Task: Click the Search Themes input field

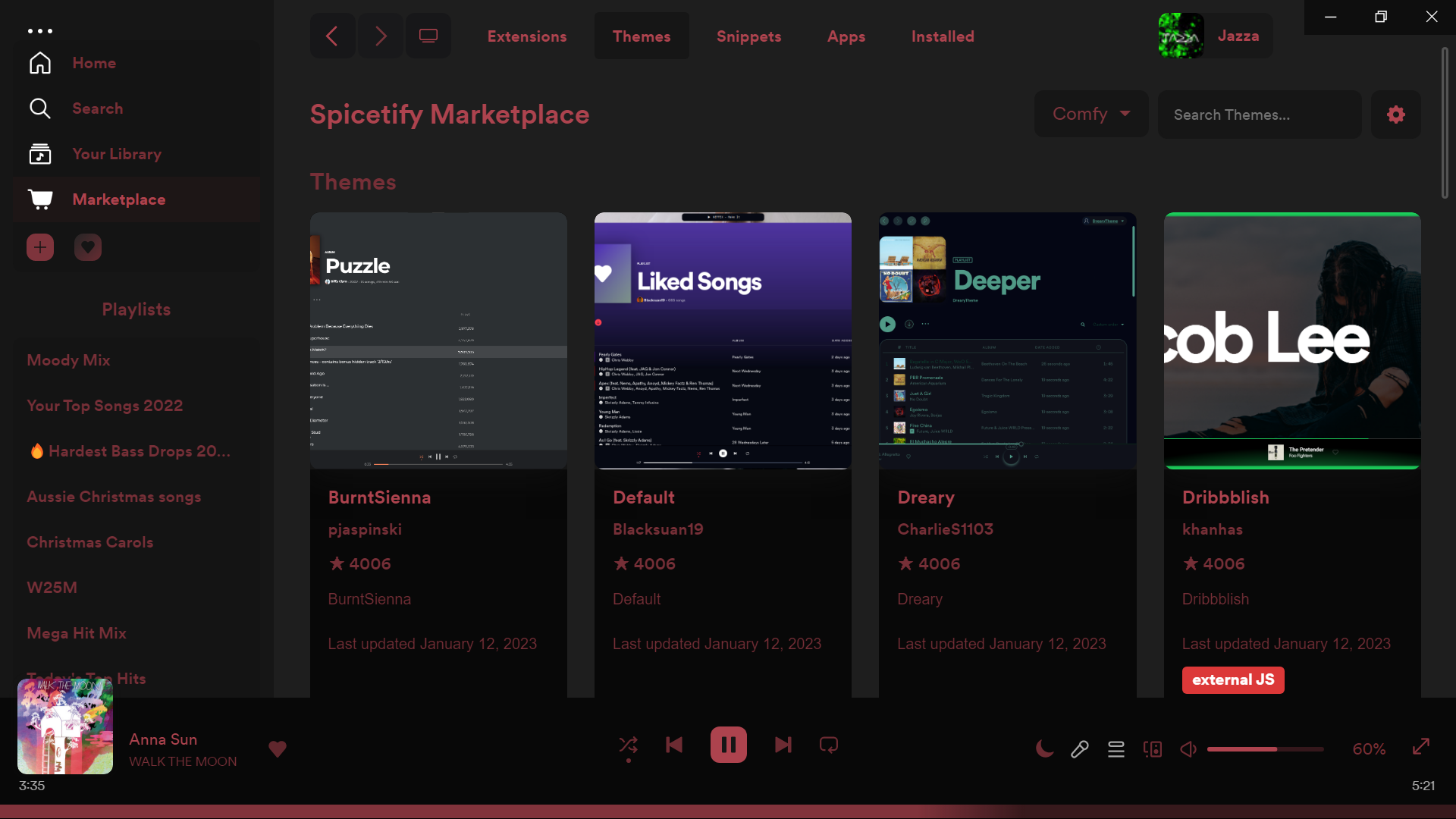Action: click(1258, 115)
